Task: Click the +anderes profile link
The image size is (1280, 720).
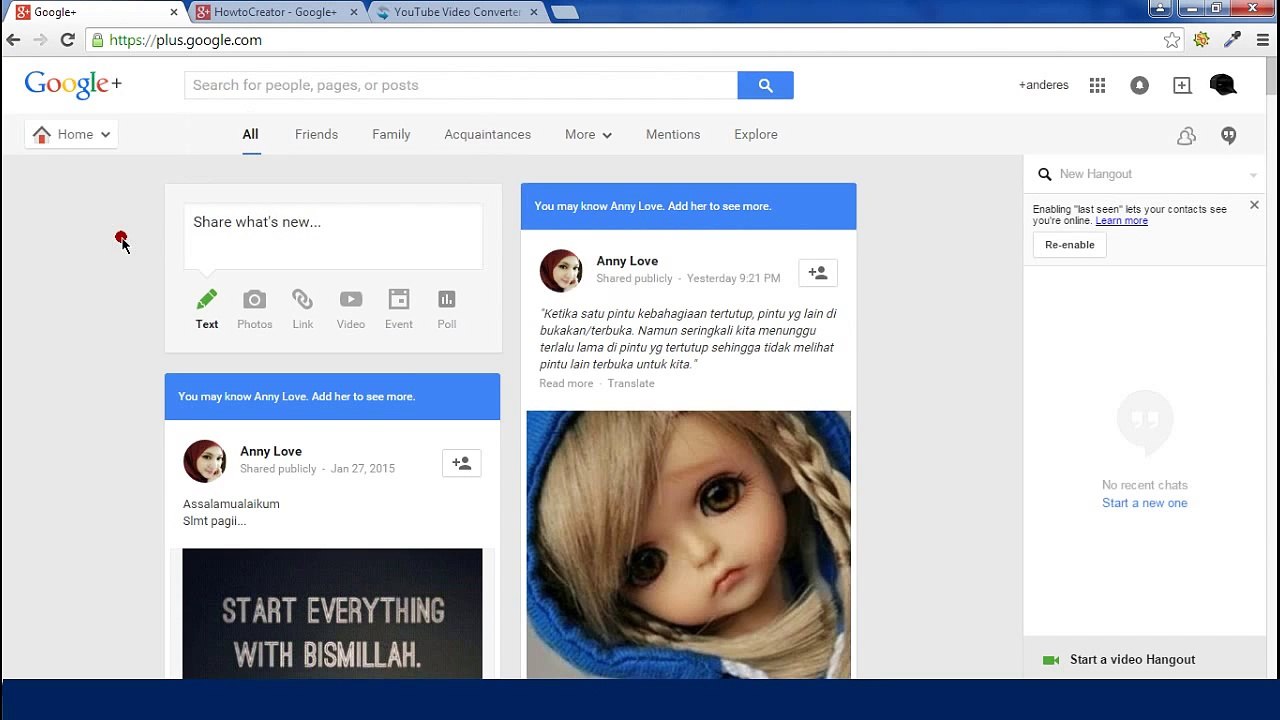Action: pyautogui.click(x=1043, y=85)
